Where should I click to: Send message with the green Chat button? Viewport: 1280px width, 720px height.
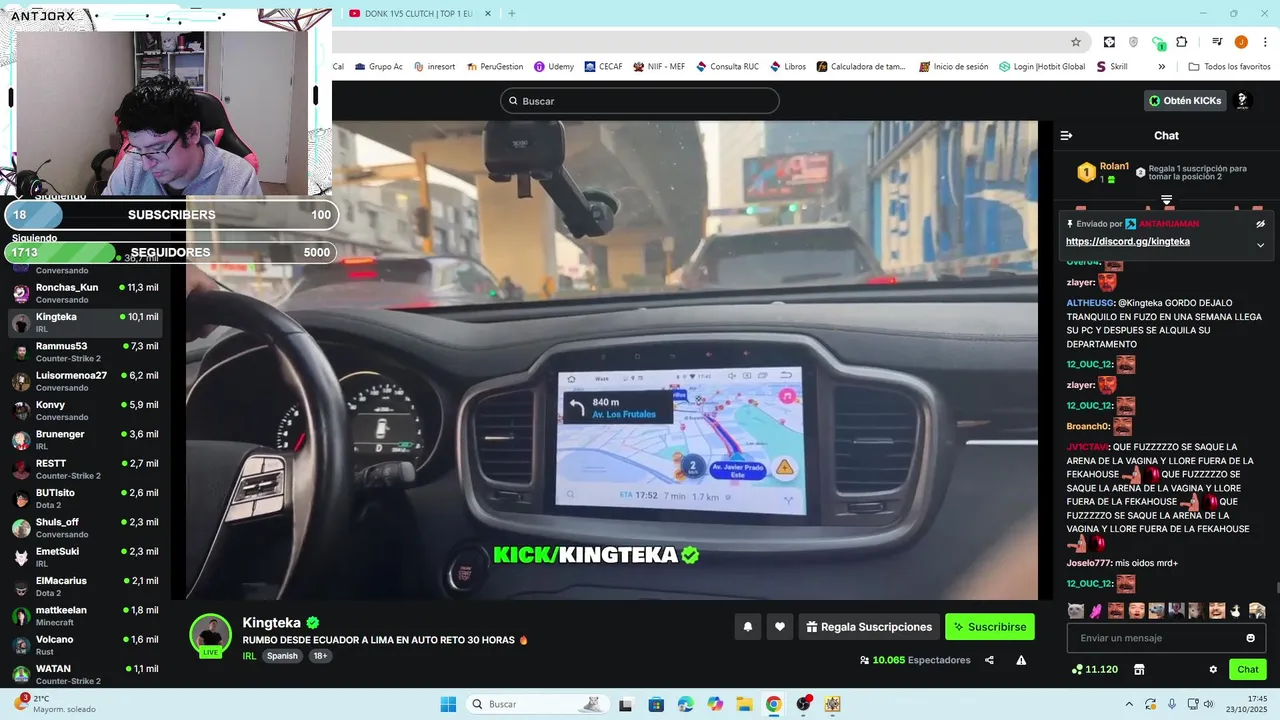coord(1248,669)
